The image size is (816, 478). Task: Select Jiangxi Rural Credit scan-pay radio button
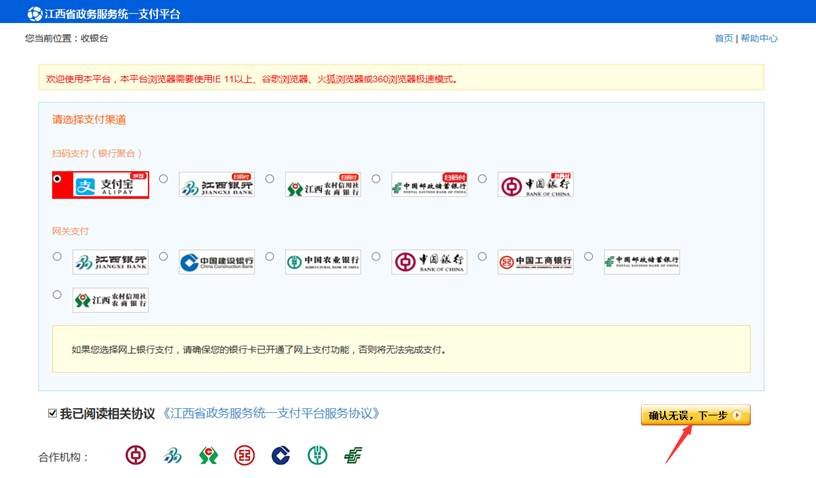(x=270, y=178)
